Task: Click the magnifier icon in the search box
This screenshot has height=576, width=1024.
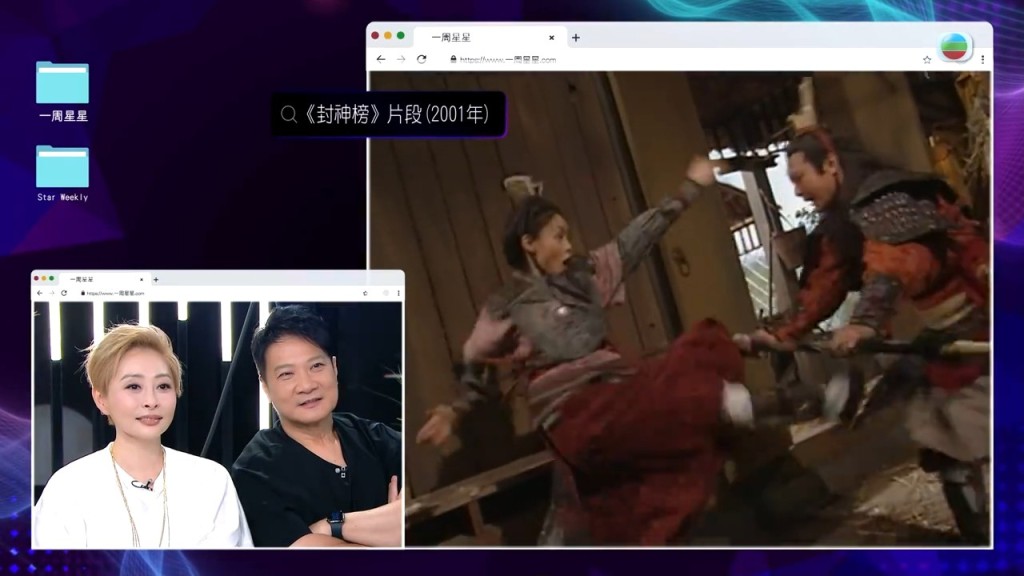Action: [289, 115]
